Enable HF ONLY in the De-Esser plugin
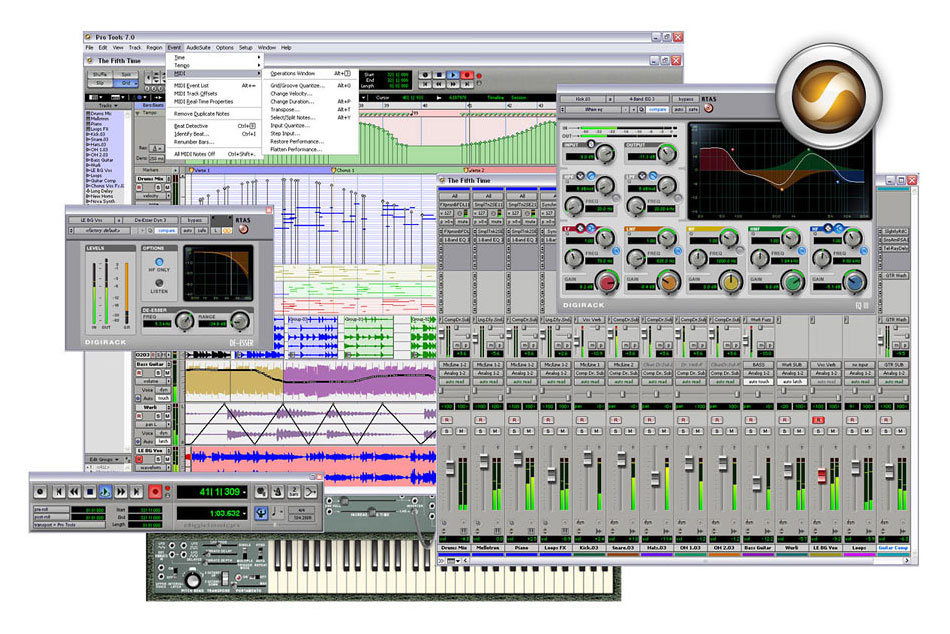Image resolution: width=950 pixels, height=634 pixels. click(159, 262)
